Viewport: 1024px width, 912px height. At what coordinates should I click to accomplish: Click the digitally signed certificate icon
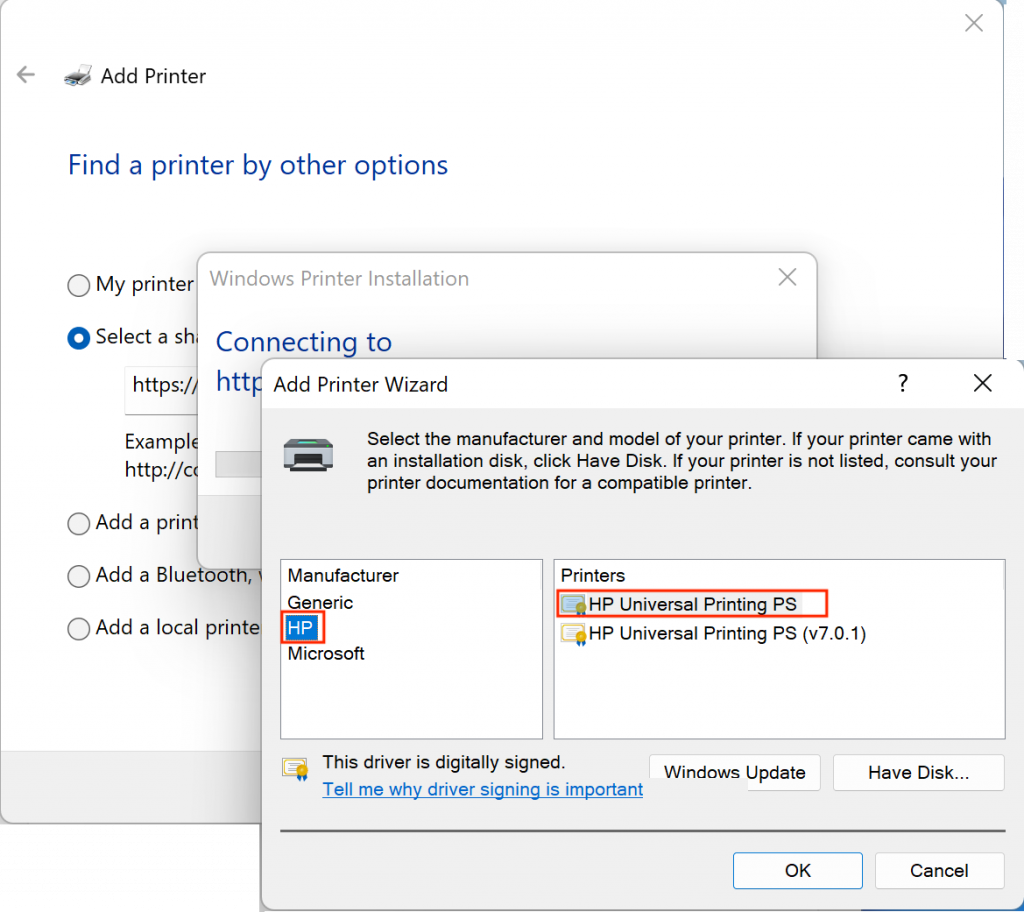pos(295,769)
